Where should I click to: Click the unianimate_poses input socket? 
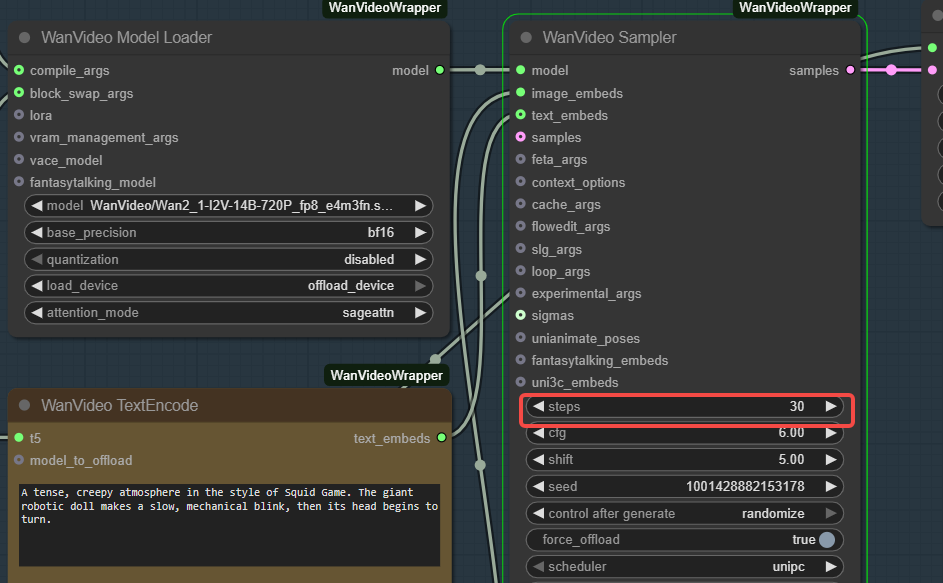tap(521, 338)
